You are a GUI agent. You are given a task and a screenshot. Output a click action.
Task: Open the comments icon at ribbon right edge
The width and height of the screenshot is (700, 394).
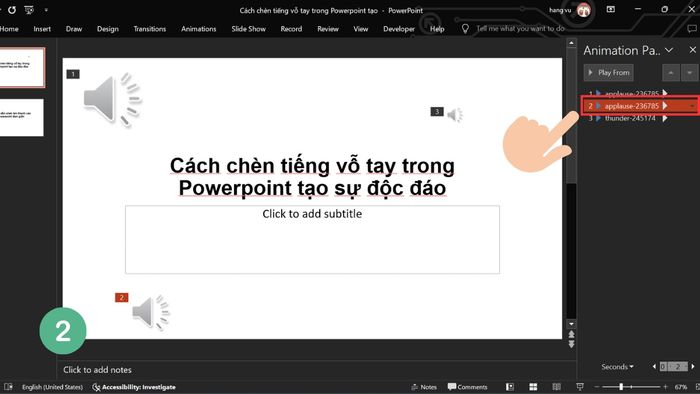pos(692,29)
